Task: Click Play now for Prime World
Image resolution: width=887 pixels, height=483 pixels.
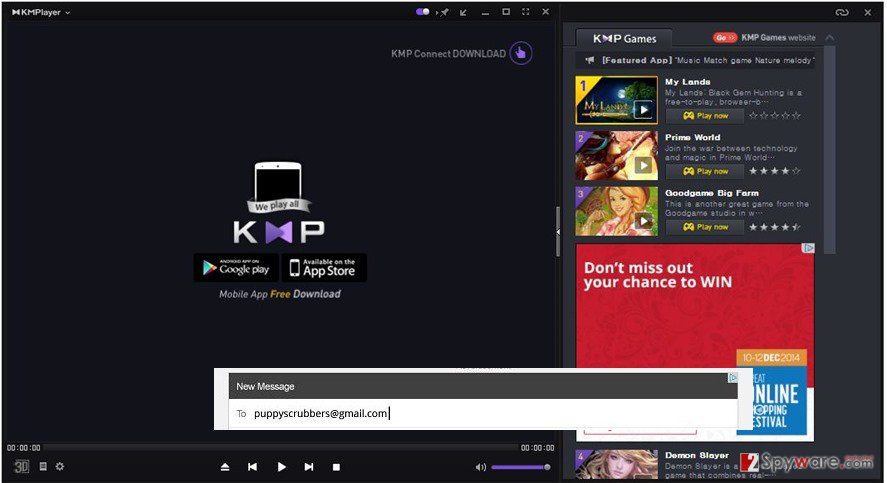Action: pos(705,171)
